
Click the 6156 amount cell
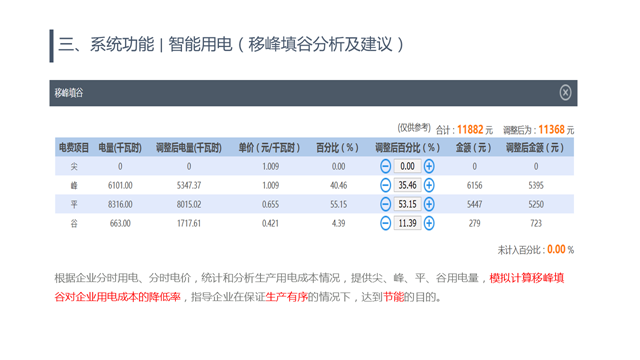coord(474,186)
